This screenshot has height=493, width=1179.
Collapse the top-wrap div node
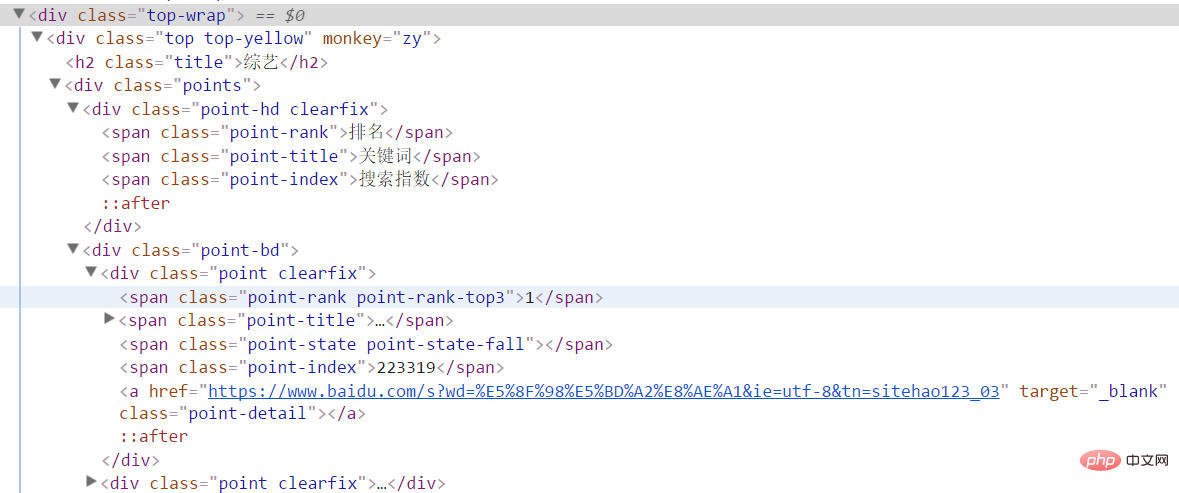(19, 14)
